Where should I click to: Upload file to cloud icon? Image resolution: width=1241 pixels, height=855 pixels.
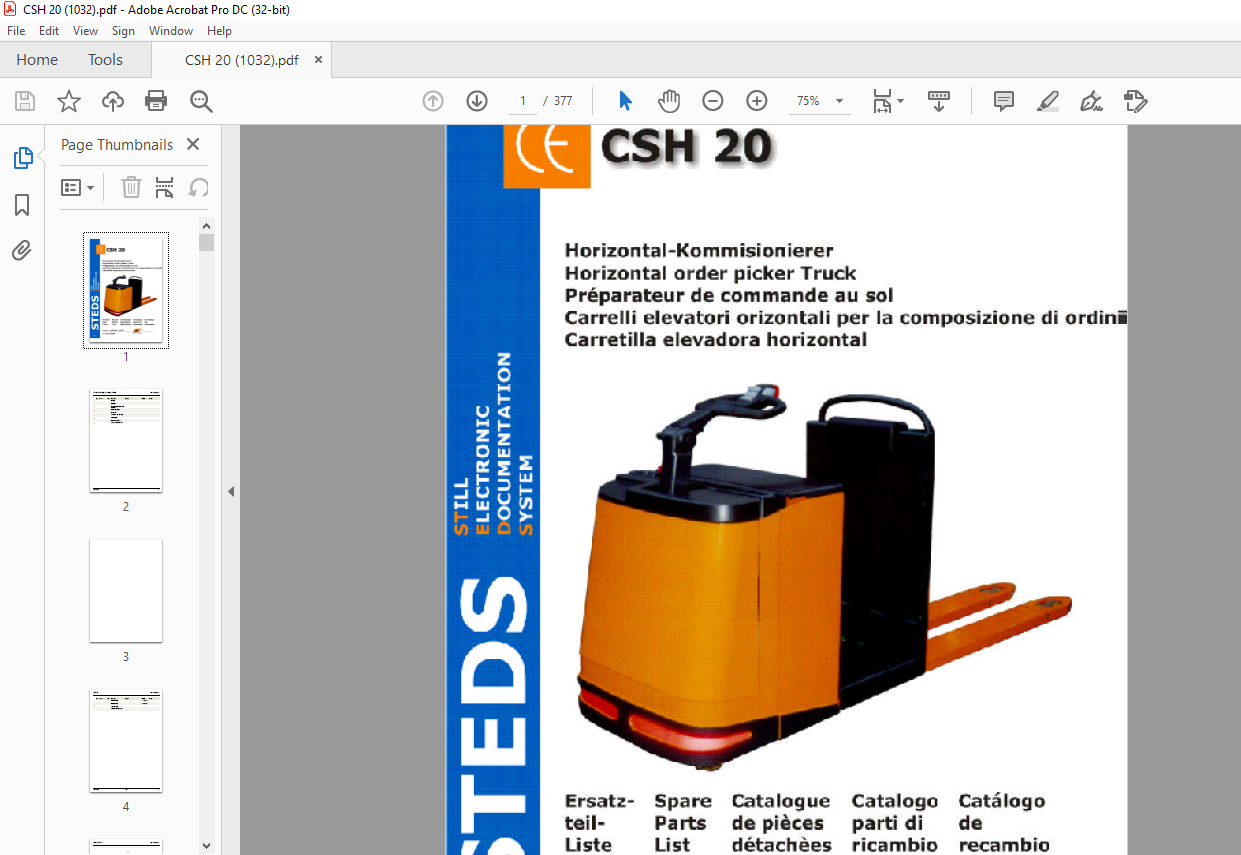[113, 101]
